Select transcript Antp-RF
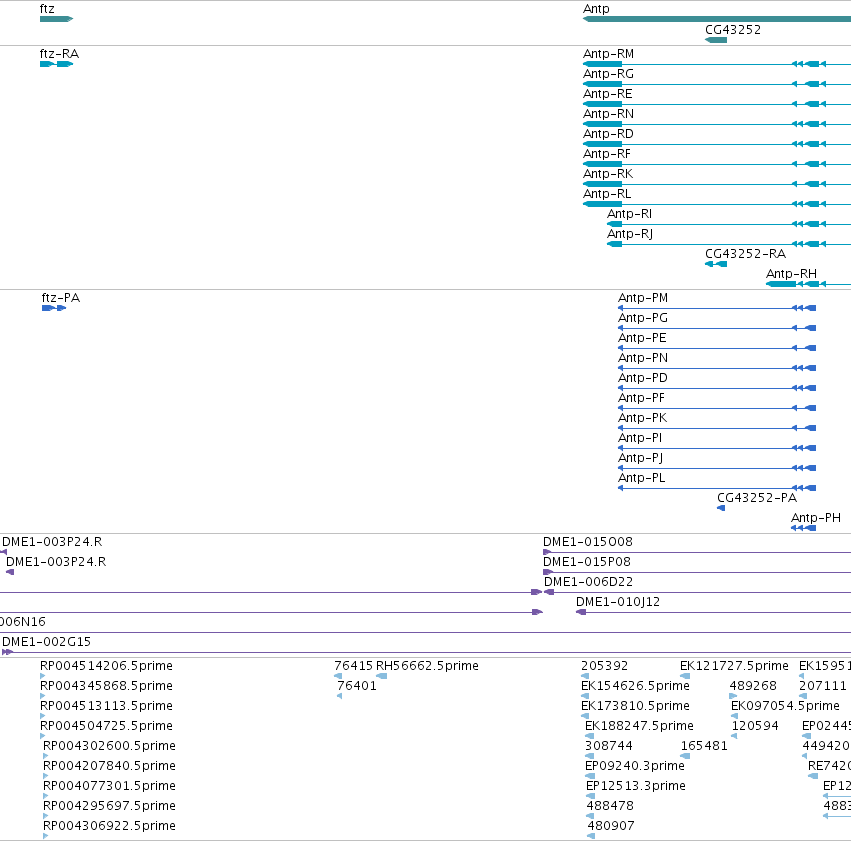The image size is (851, 841). (607, 154)
